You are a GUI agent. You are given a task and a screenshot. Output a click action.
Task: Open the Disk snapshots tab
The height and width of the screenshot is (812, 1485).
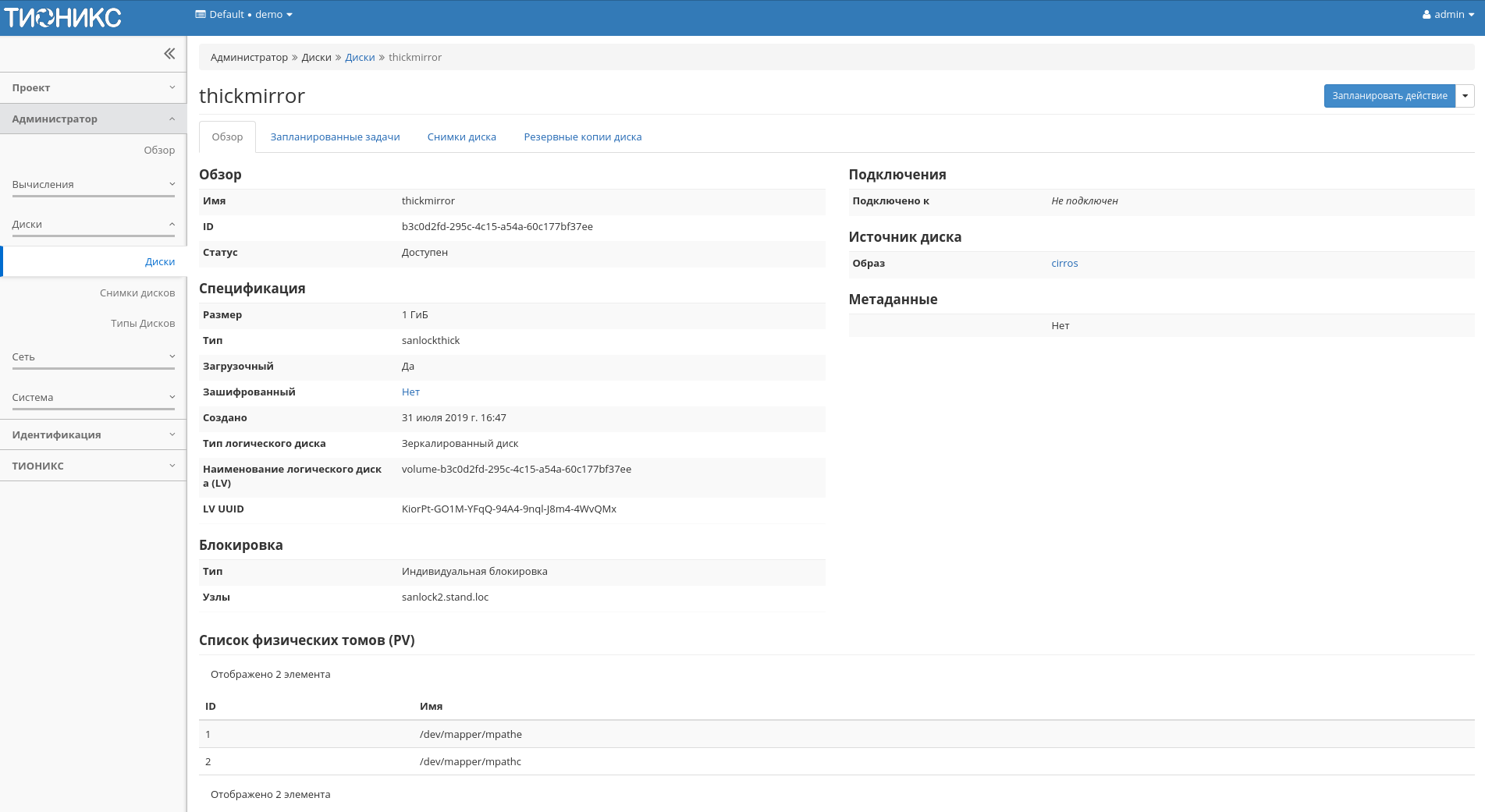461,137
